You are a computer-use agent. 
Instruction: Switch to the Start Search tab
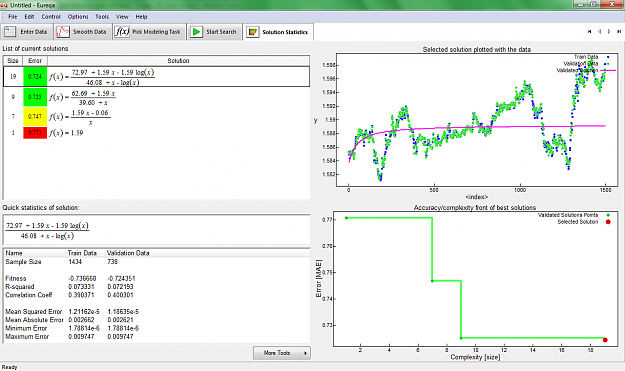(214, 32)
